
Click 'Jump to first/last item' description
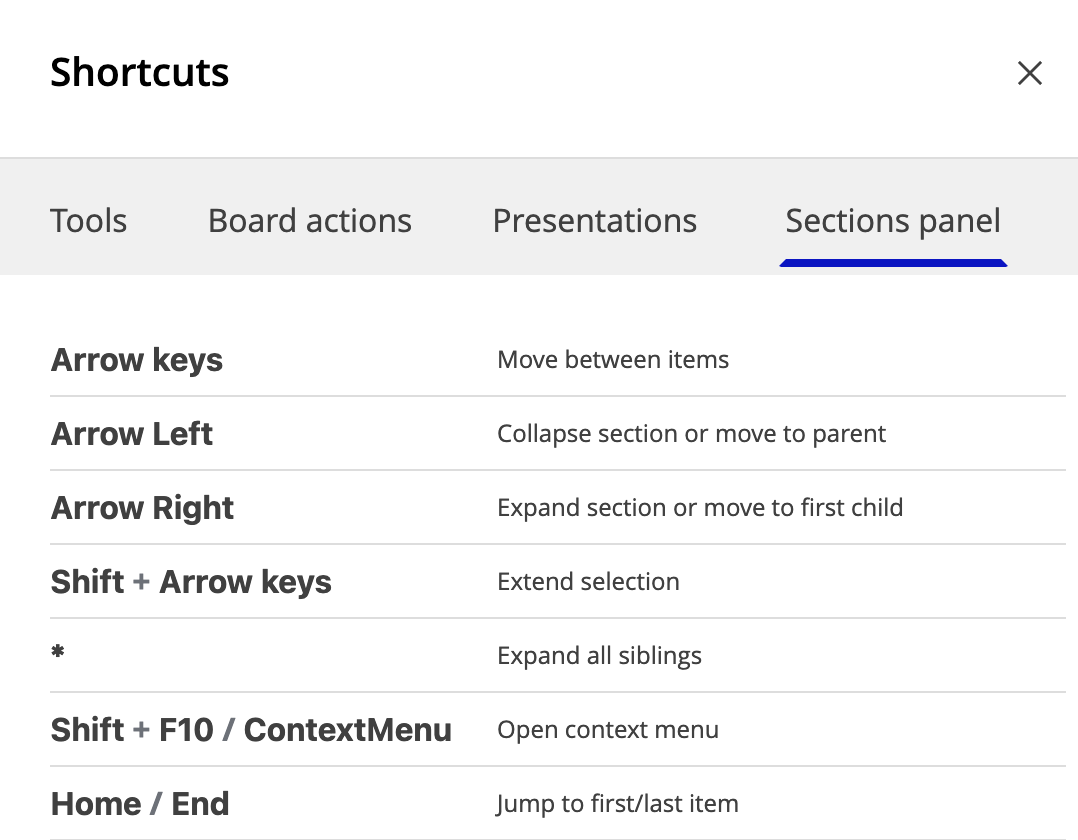click(x=617, y=804)
